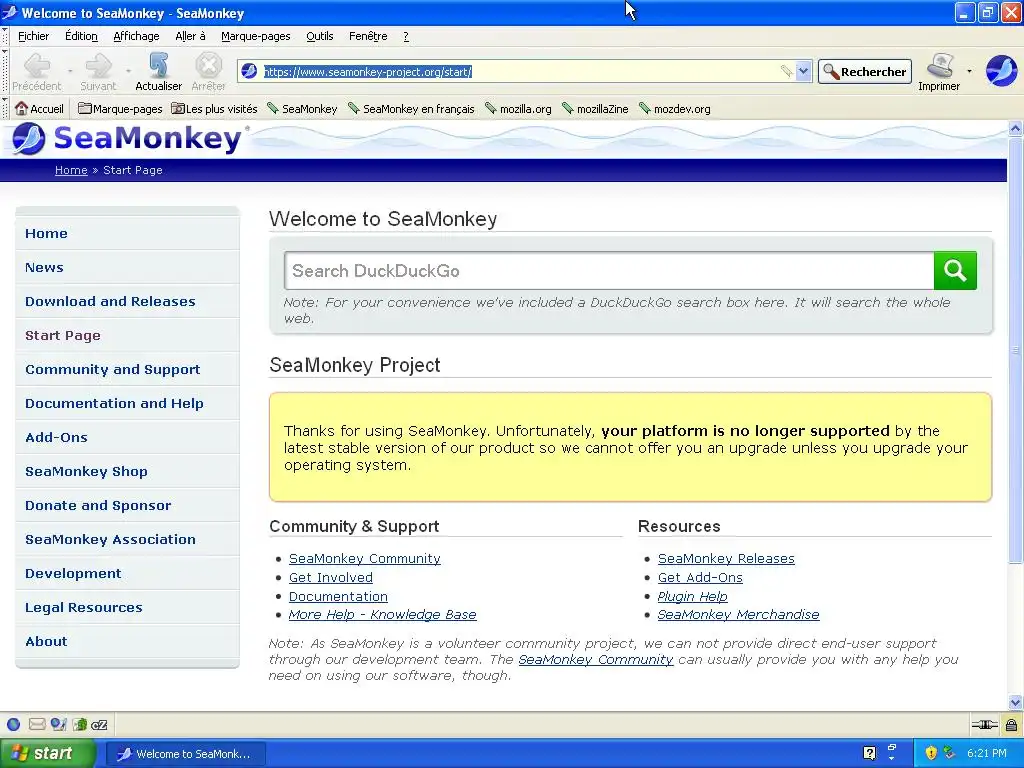The width and height of the screenshot is (1024, 768).
Task: Open the back button history dropdown arrow
Action: [70, 71]
